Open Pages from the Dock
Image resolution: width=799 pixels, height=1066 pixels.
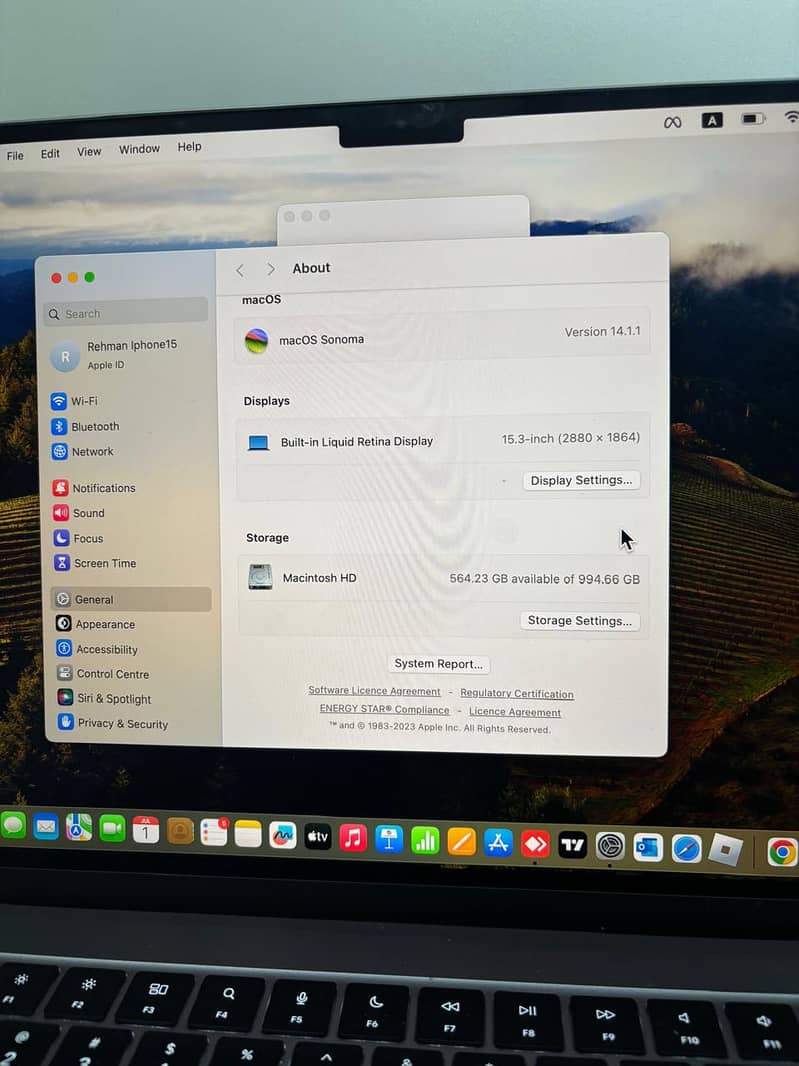click(462, 842)
